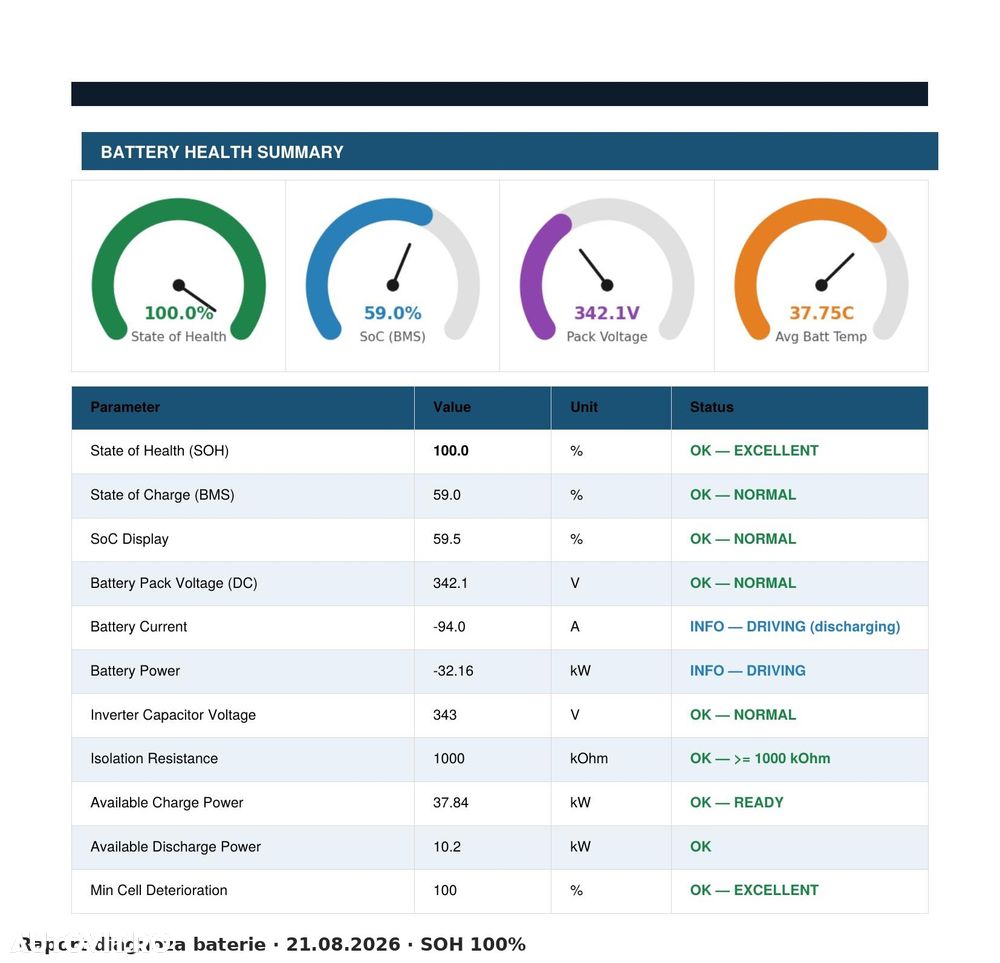Screen dimensions: 1000x963
Task: Click the Parameter column header
Action: [125, 407]
